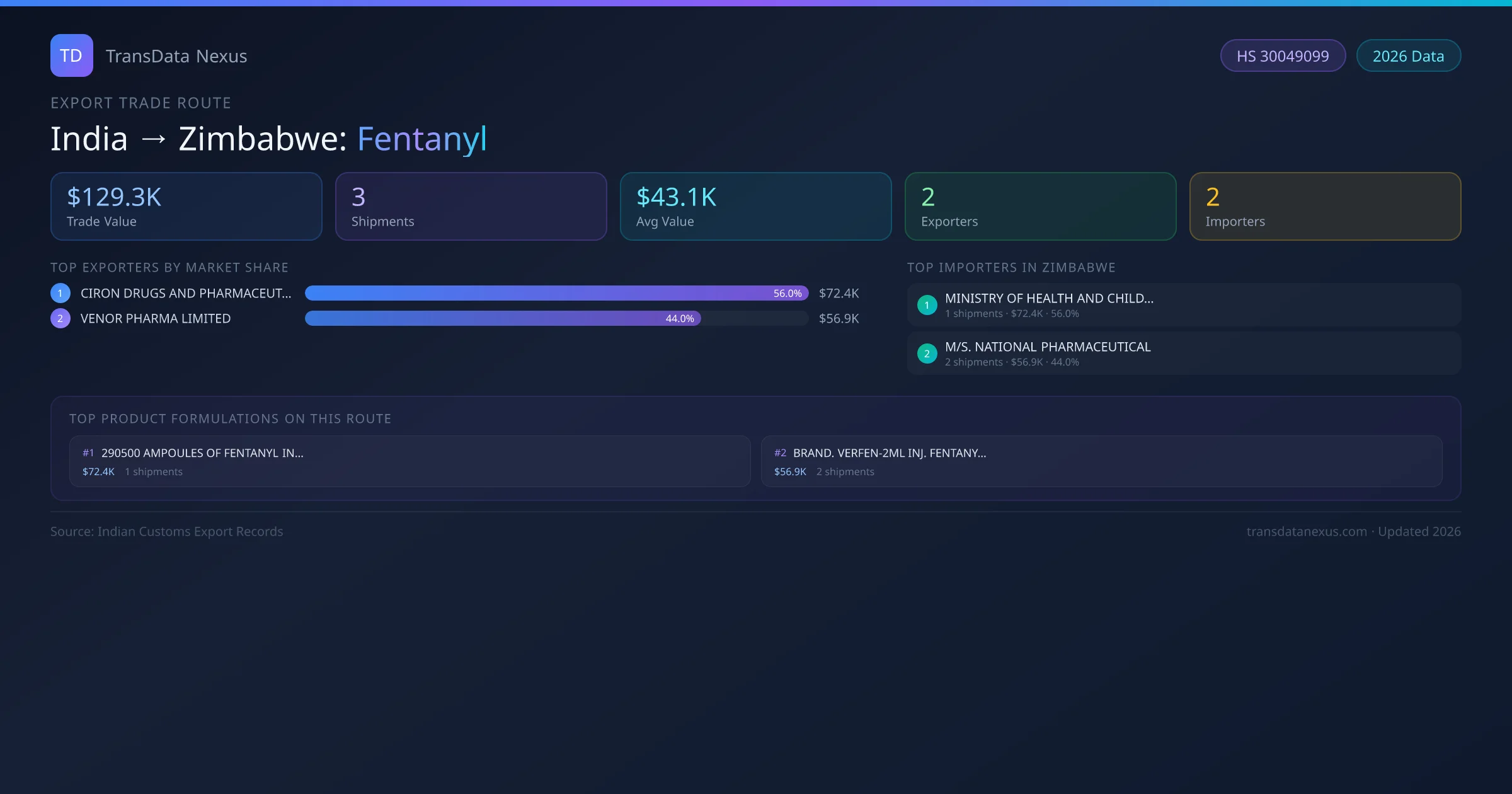Open the 2 Importers stat card
Viewport: 1512px width, 794px height.
pos(1326,207)
